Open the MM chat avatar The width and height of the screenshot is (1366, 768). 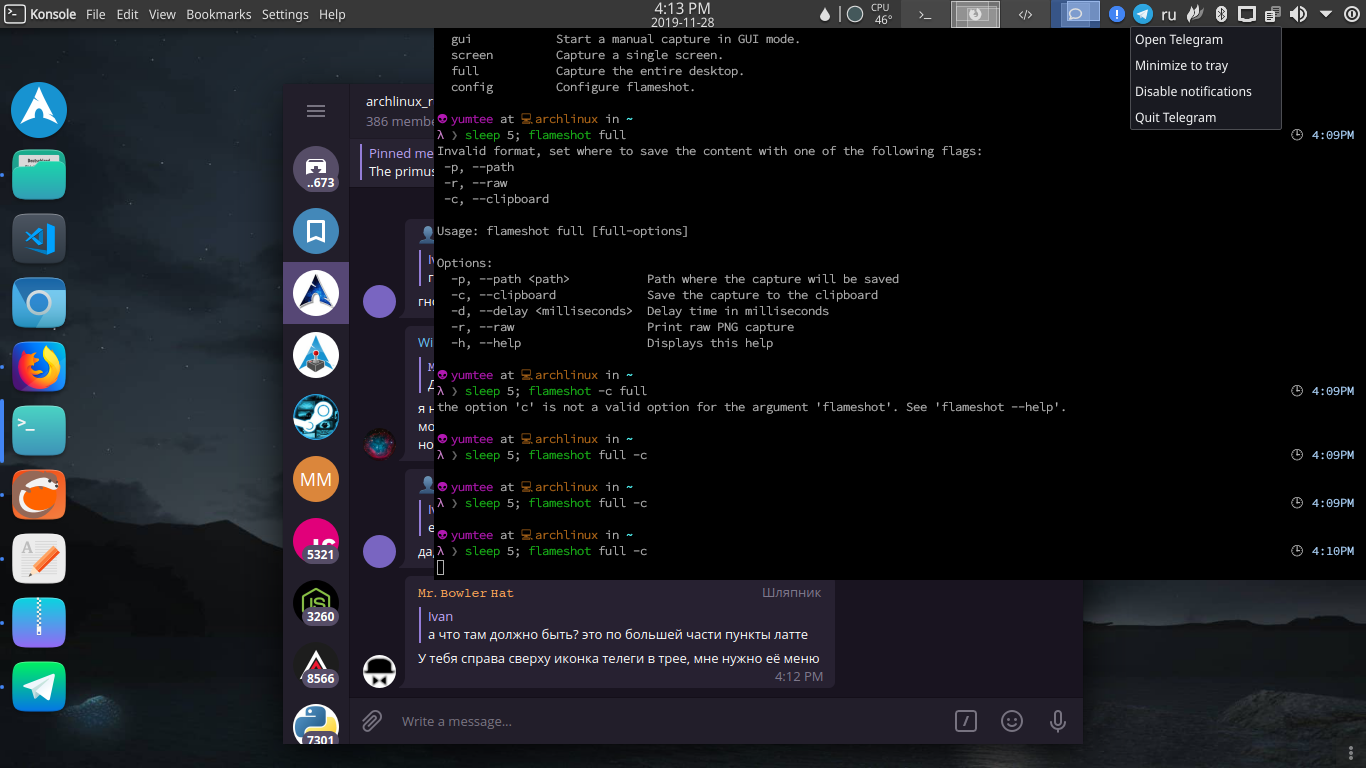point(316,480)
